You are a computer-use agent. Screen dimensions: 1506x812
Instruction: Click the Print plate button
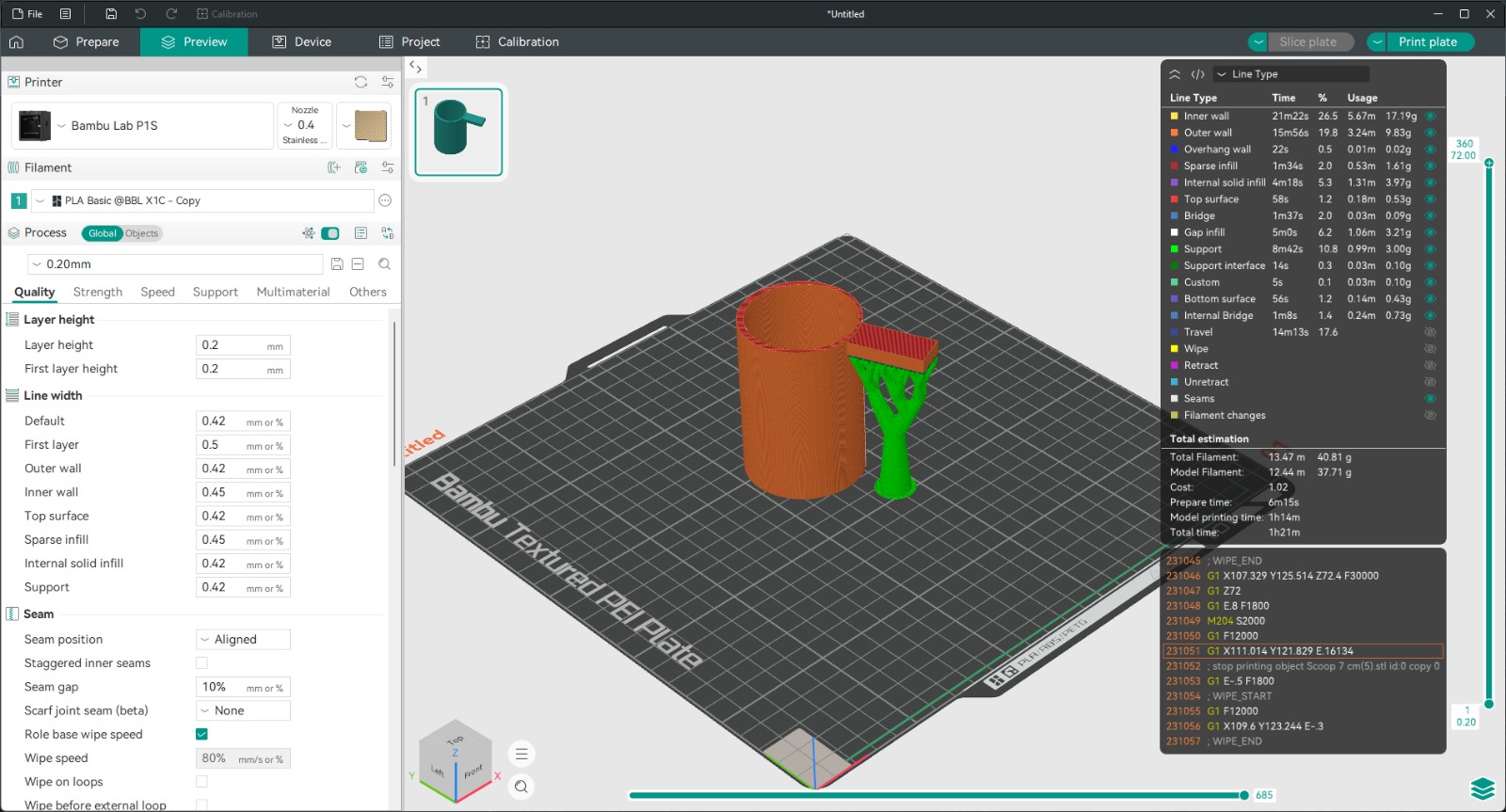[x=1428, y=41]
